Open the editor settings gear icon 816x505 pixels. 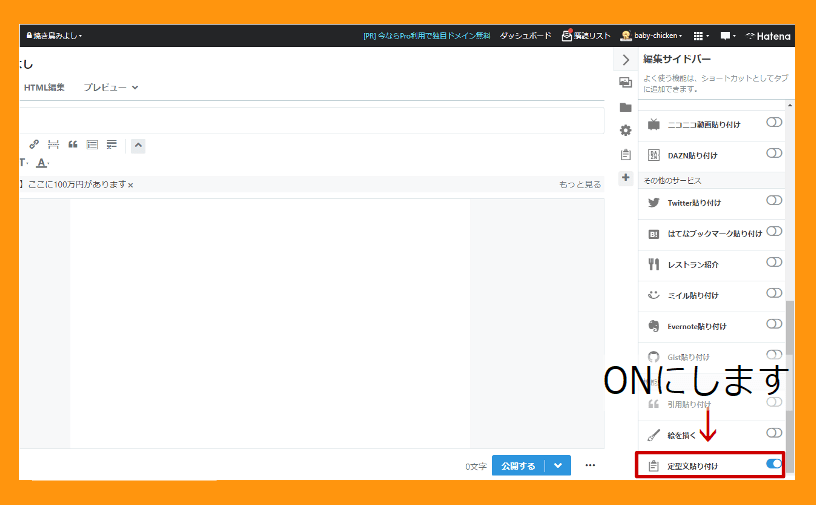[x=626, y=130]
